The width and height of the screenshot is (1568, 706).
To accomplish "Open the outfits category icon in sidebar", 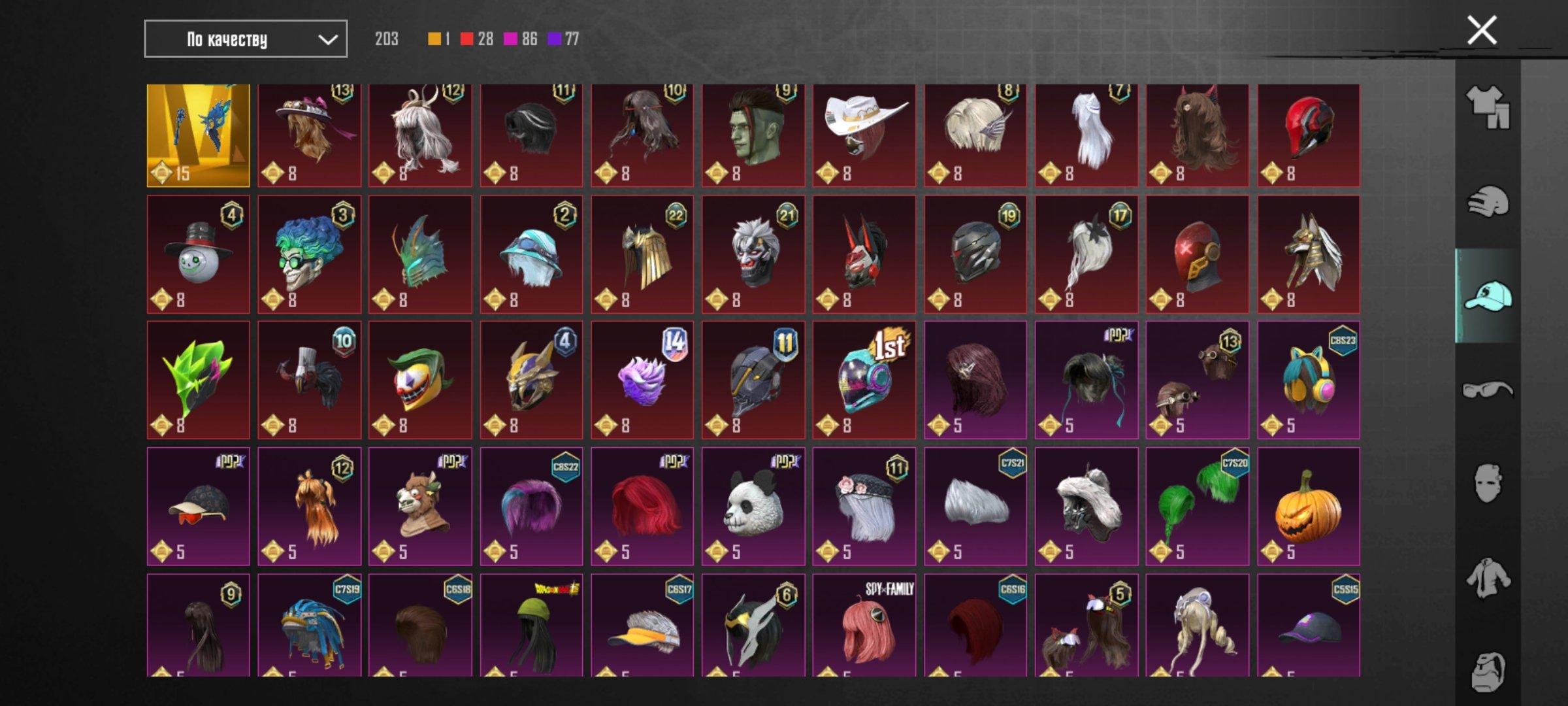I will coord(1488,107).
